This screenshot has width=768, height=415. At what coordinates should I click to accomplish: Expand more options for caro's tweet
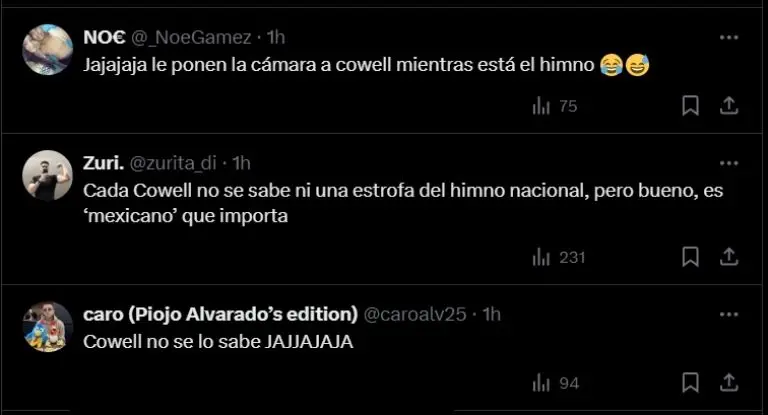click(x=729, y=314)
